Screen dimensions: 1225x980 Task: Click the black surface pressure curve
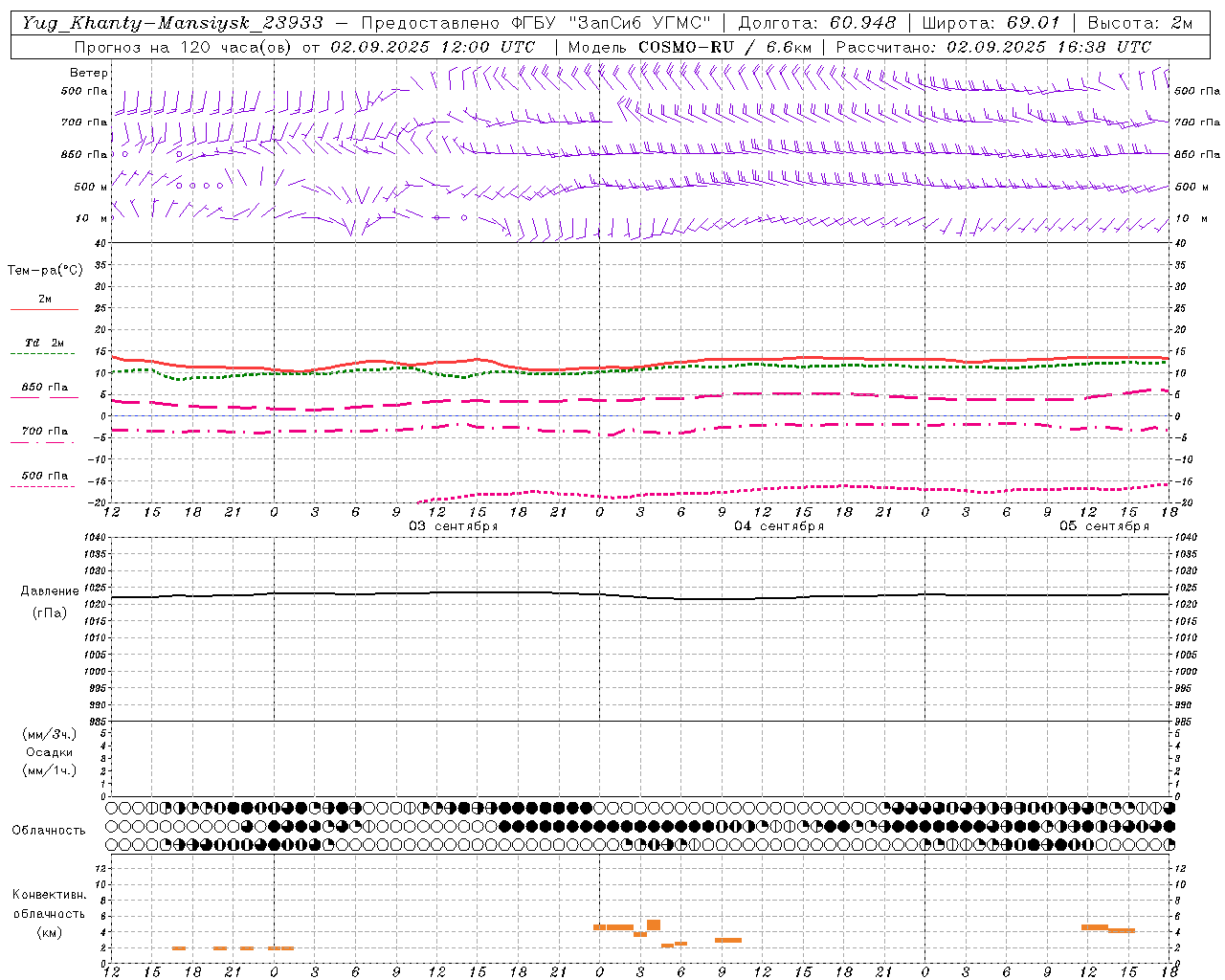[x=641, y=596]
